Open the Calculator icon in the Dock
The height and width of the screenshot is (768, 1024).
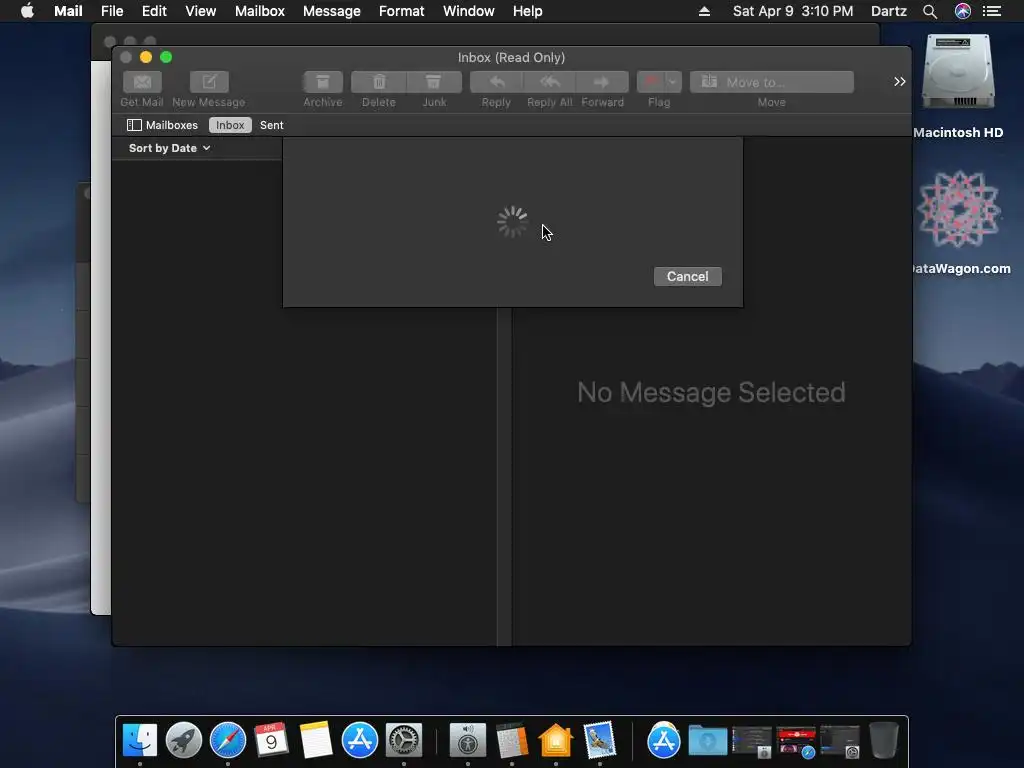[x=512, y=740]
